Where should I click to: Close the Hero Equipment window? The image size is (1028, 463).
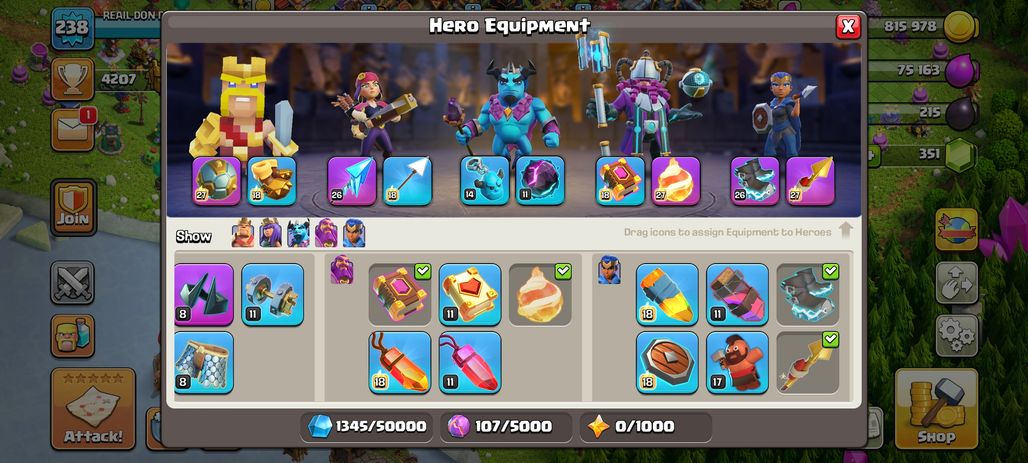(848, 26)
